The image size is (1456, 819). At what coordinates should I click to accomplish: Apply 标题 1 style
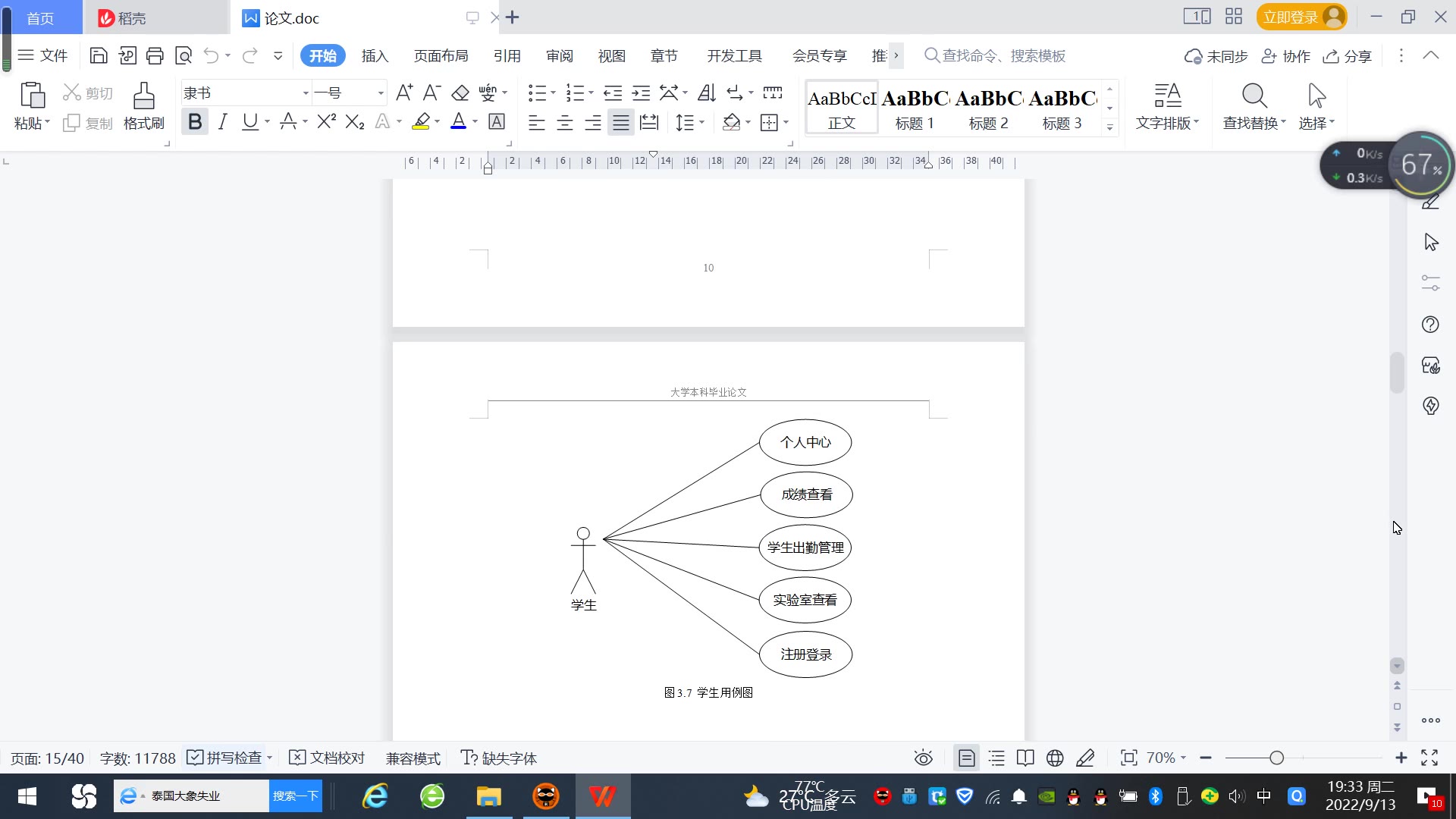(x=915, y=108)
